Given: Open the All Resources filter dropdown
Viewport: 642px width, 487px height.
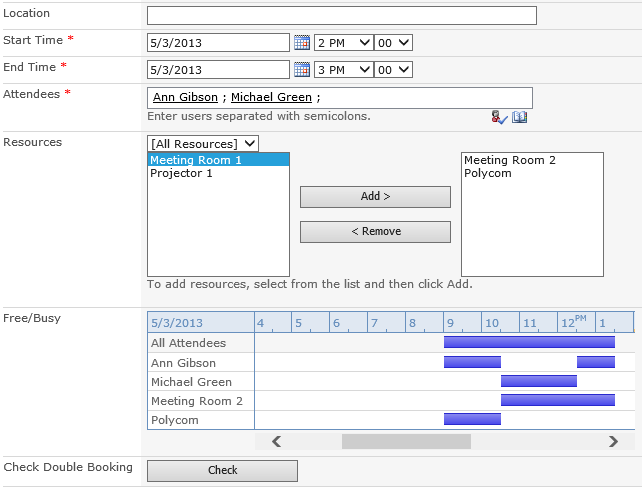Looking at the screenshot, I should [x=202, y=144].
